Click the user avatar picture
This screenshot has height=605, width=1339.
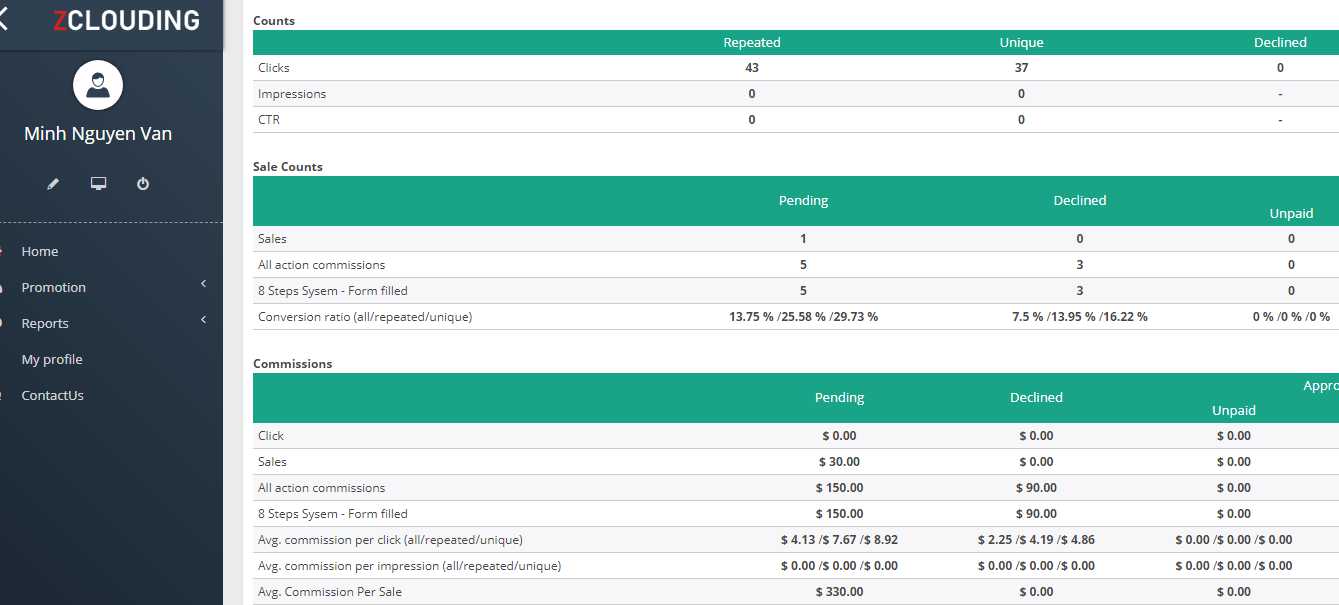click(x=98, y=86)
